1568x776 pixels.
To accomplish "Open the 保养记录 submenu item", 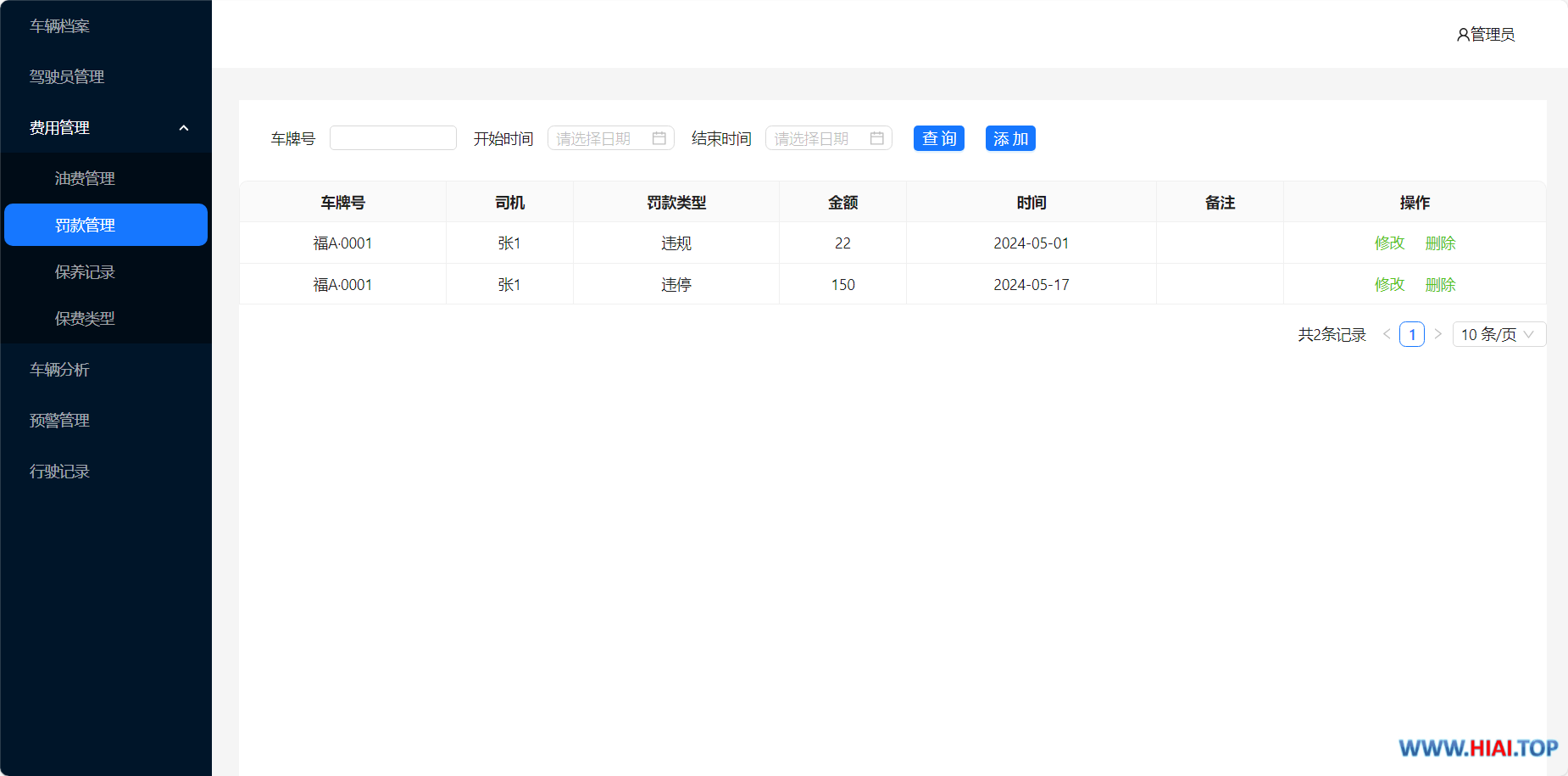I will coord(106,271).
